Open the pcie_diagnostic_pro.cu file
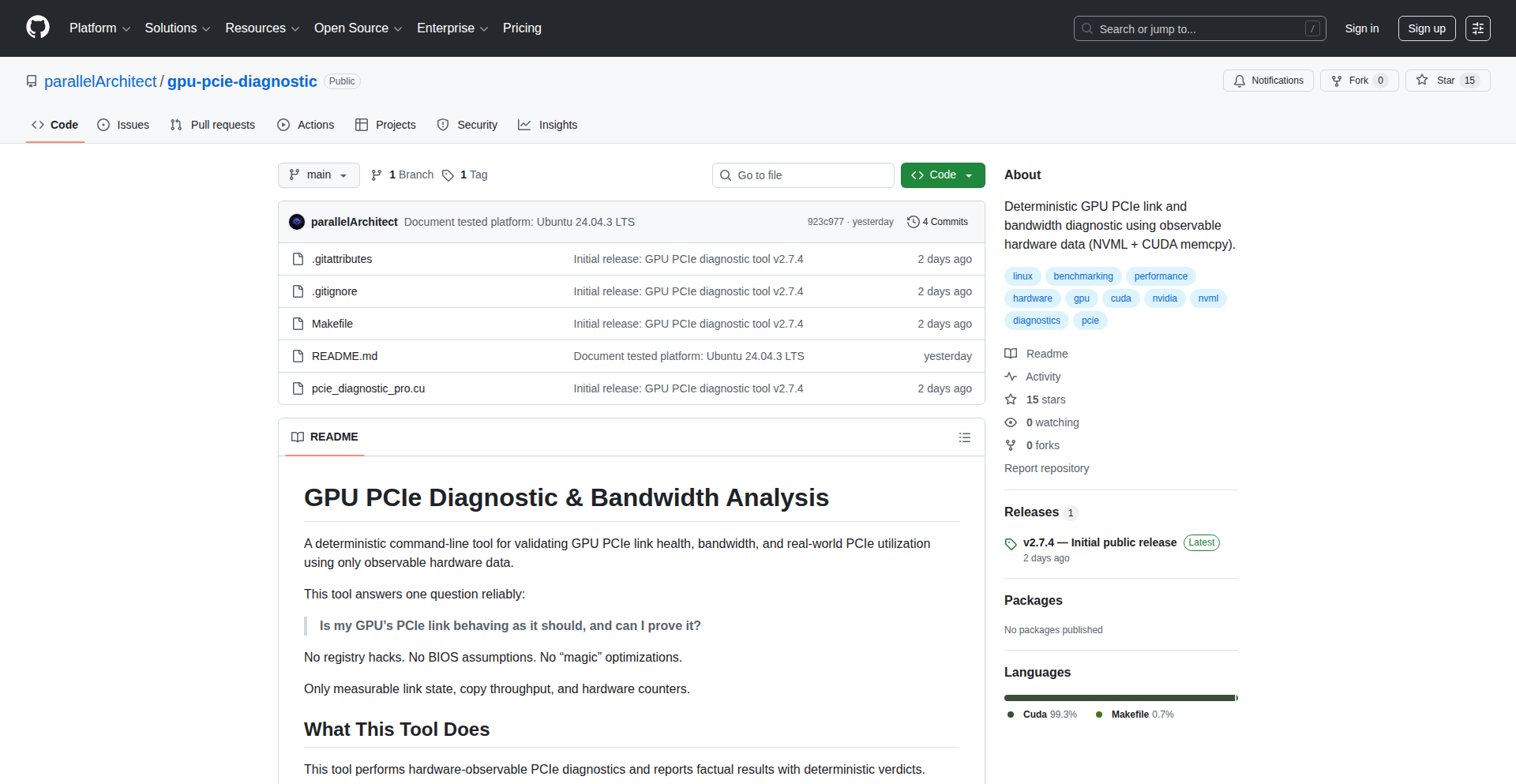The height and width of the screenshot is (784, 1516). click(x=368, y=388)
